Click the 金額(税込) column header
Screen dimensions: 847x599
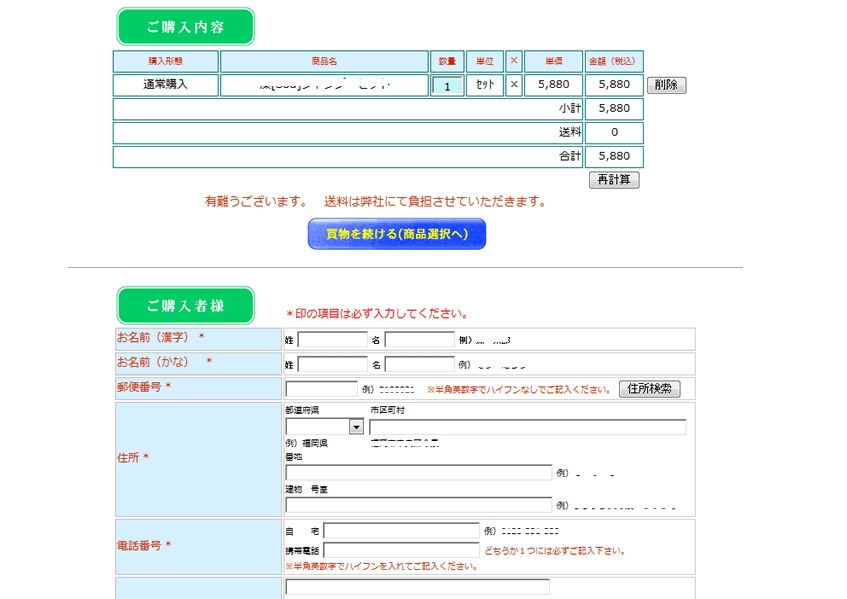click(x=614, y=61)
